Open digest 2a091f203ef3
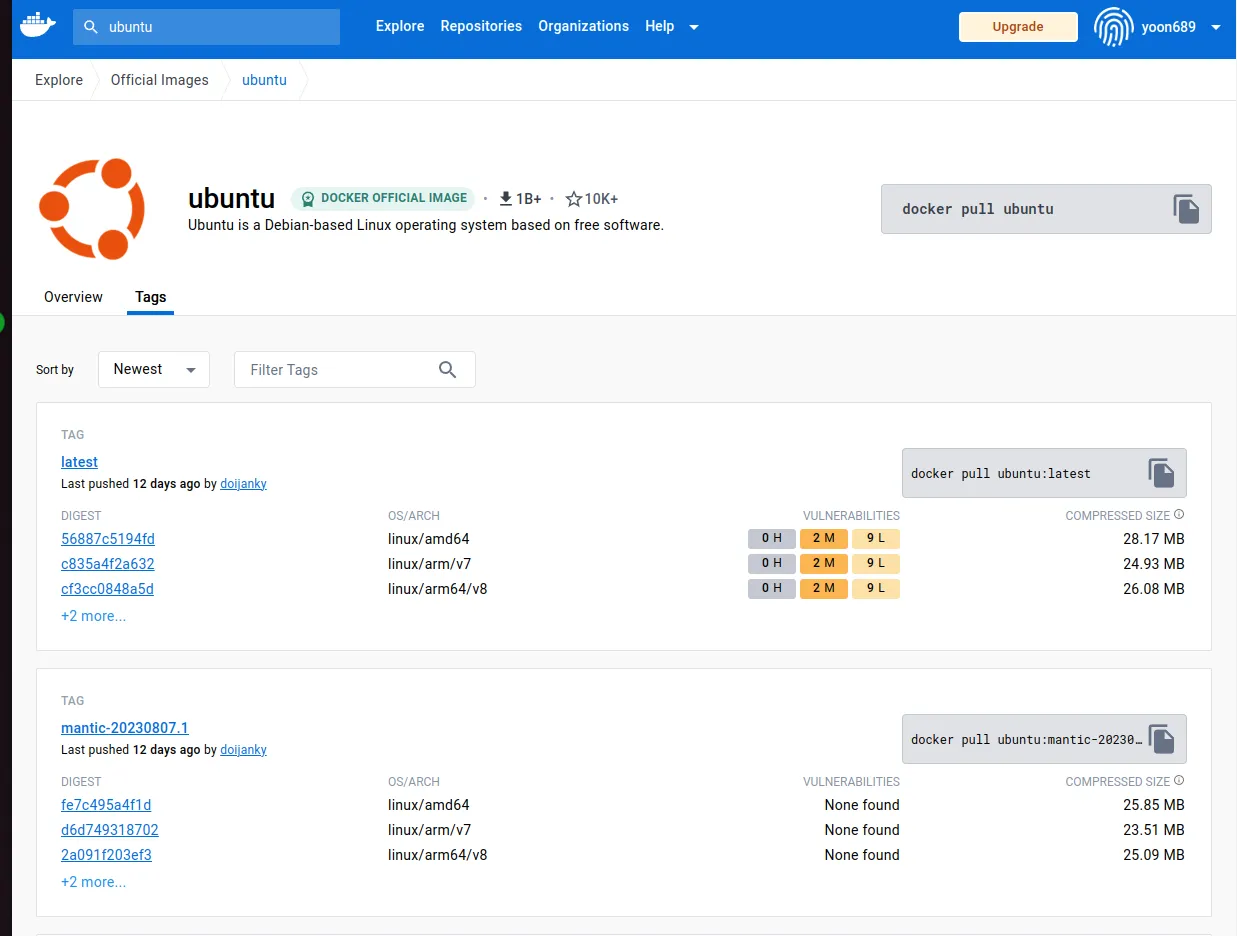Screen dimensions: 1237x936 pos(106,855)
